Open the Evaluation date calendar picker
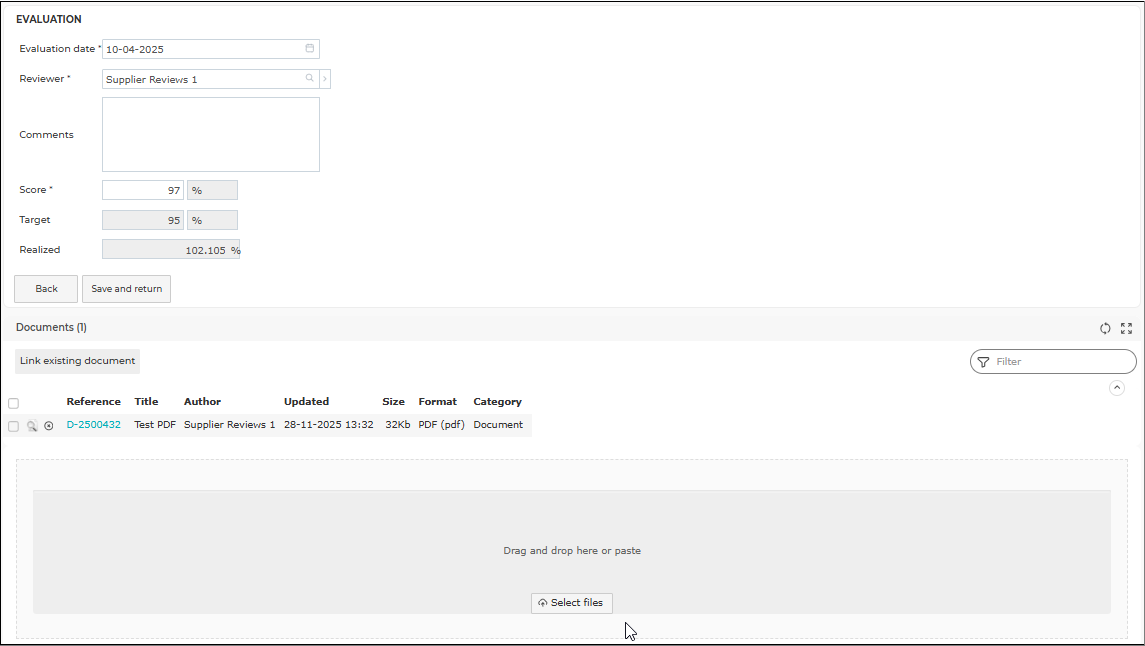The image size is (1145, 646). click(x=310, y=48)
